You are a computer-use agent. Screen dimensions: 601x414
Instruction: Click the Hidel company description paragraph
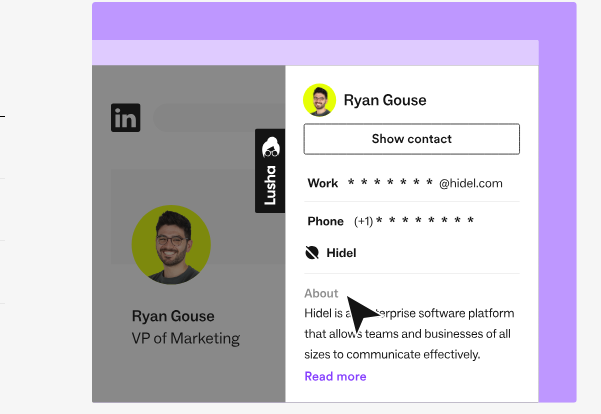[x=409, y=334]
